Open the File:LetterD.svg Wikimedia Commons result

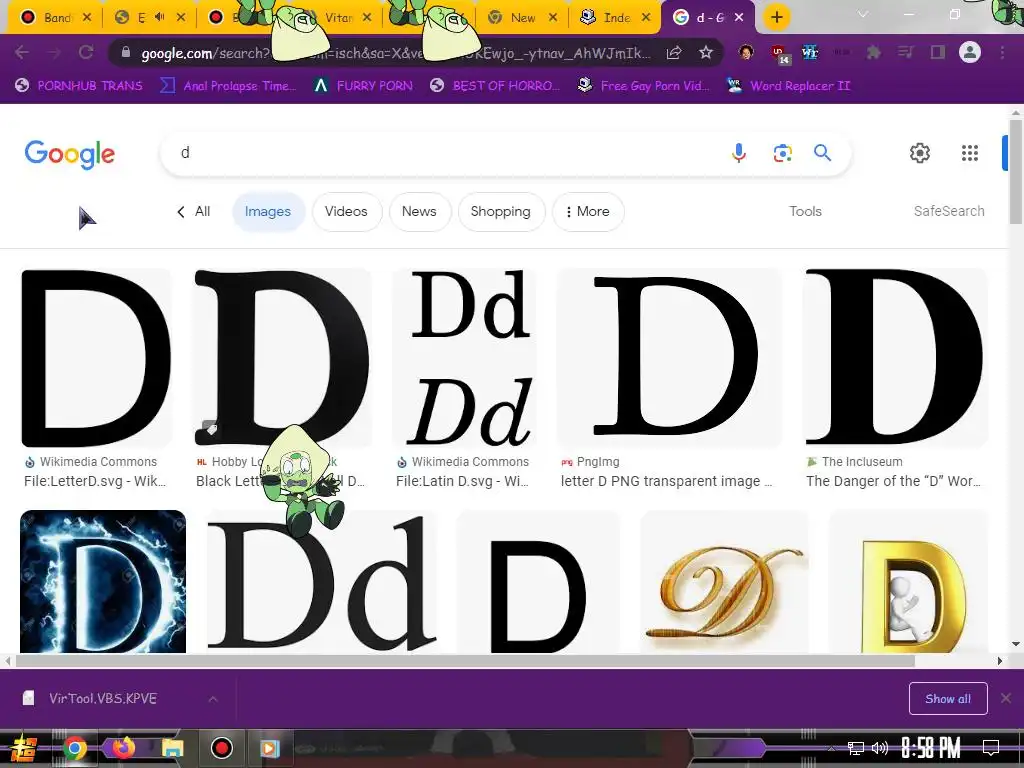click(95, 481)
